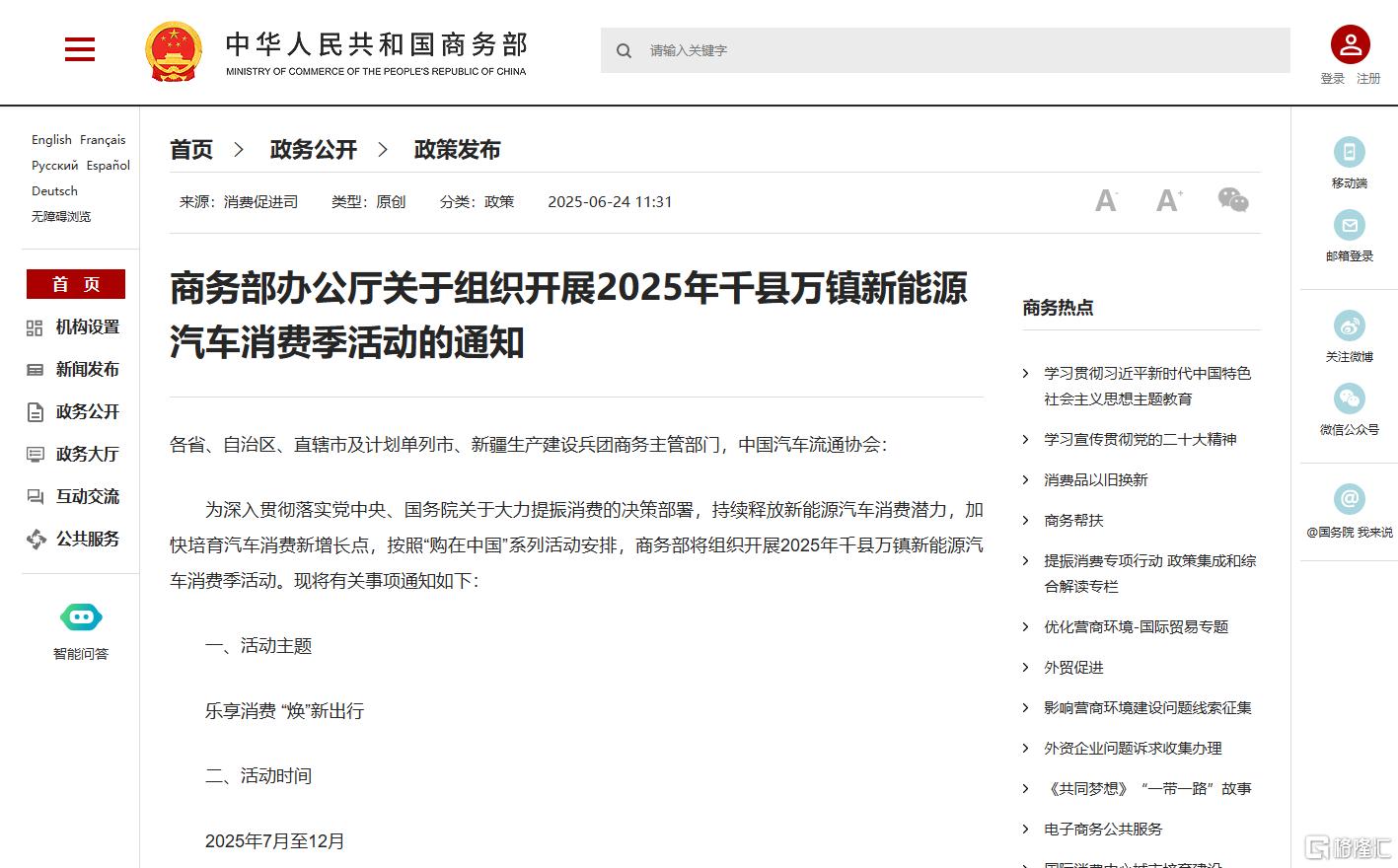Open the 邮箱登录 mail icon
The image size is (1398, 868).
click(1349, 225)
